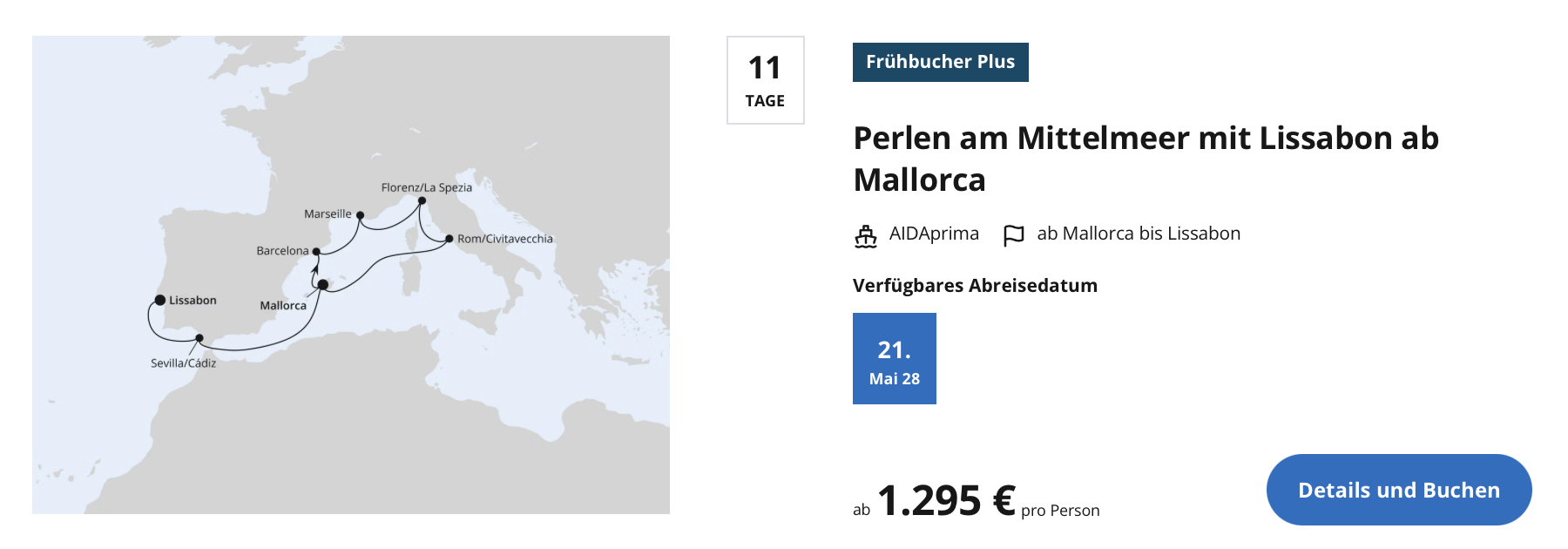The width and height of the screenshot is (1568, 549).
Task: Click the Marseille port marker on the map
Action: click(360, 214)
